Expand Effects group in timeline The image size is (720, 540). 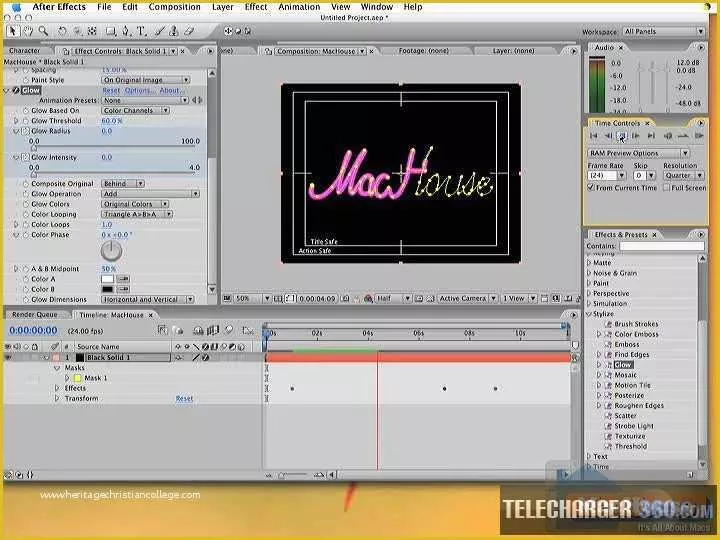57,388
